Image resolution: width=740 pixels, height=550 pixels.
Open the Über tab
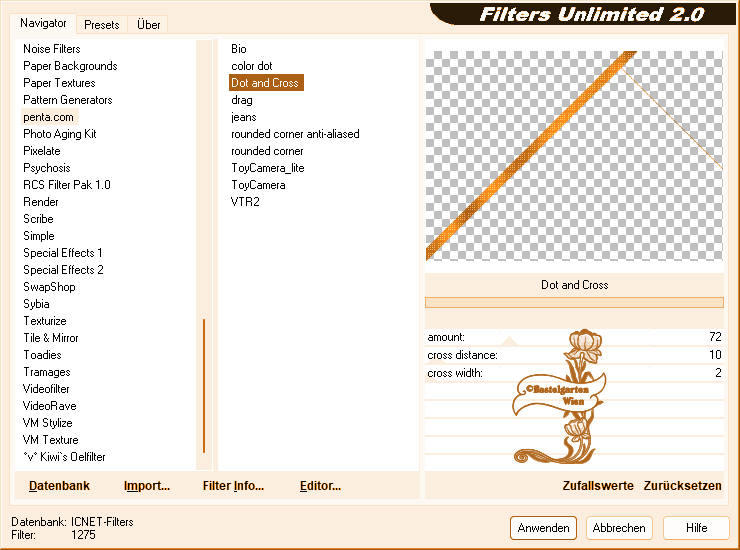[x=149, y=25]
